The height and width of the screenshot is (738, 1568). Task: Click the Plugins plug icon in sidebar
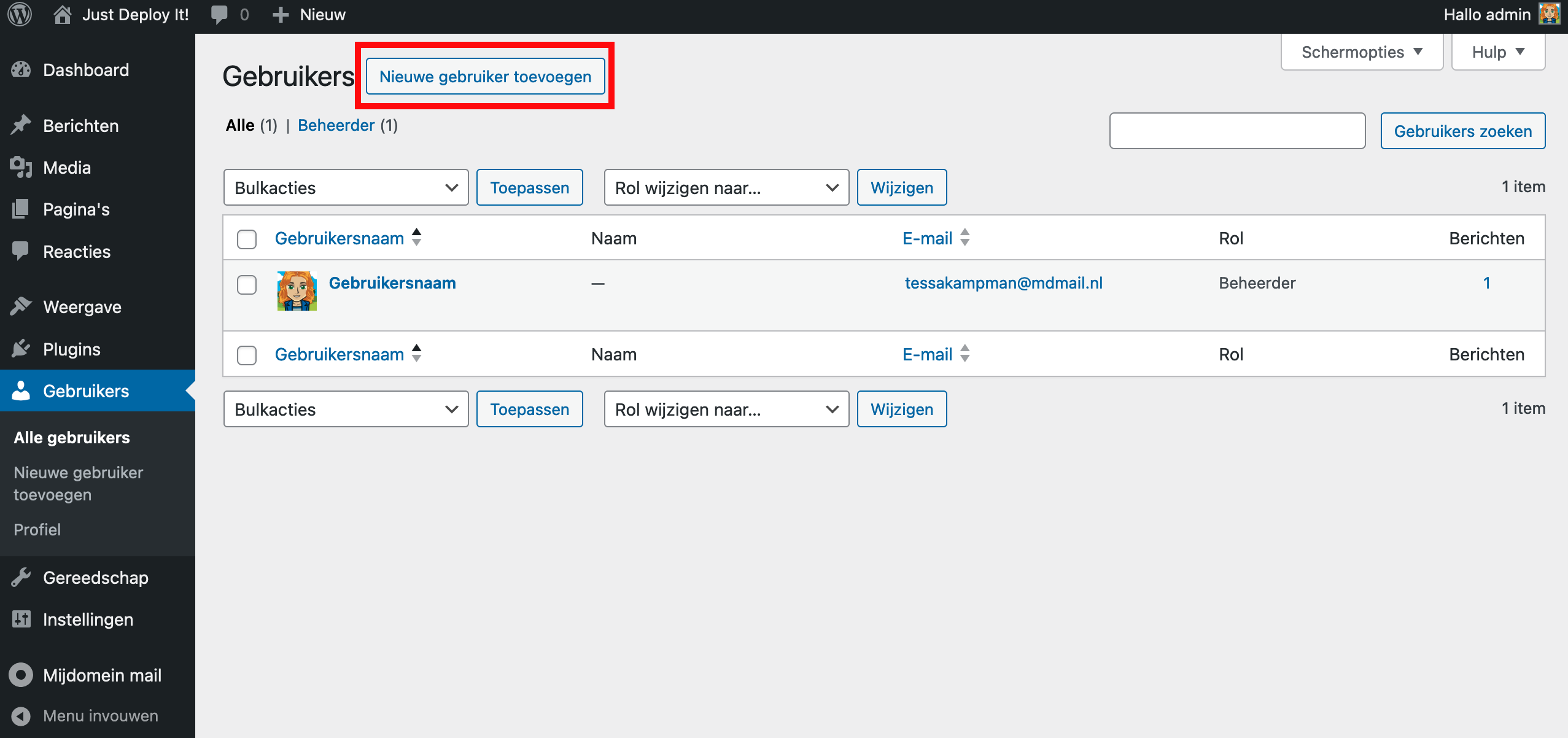point(21,349)
